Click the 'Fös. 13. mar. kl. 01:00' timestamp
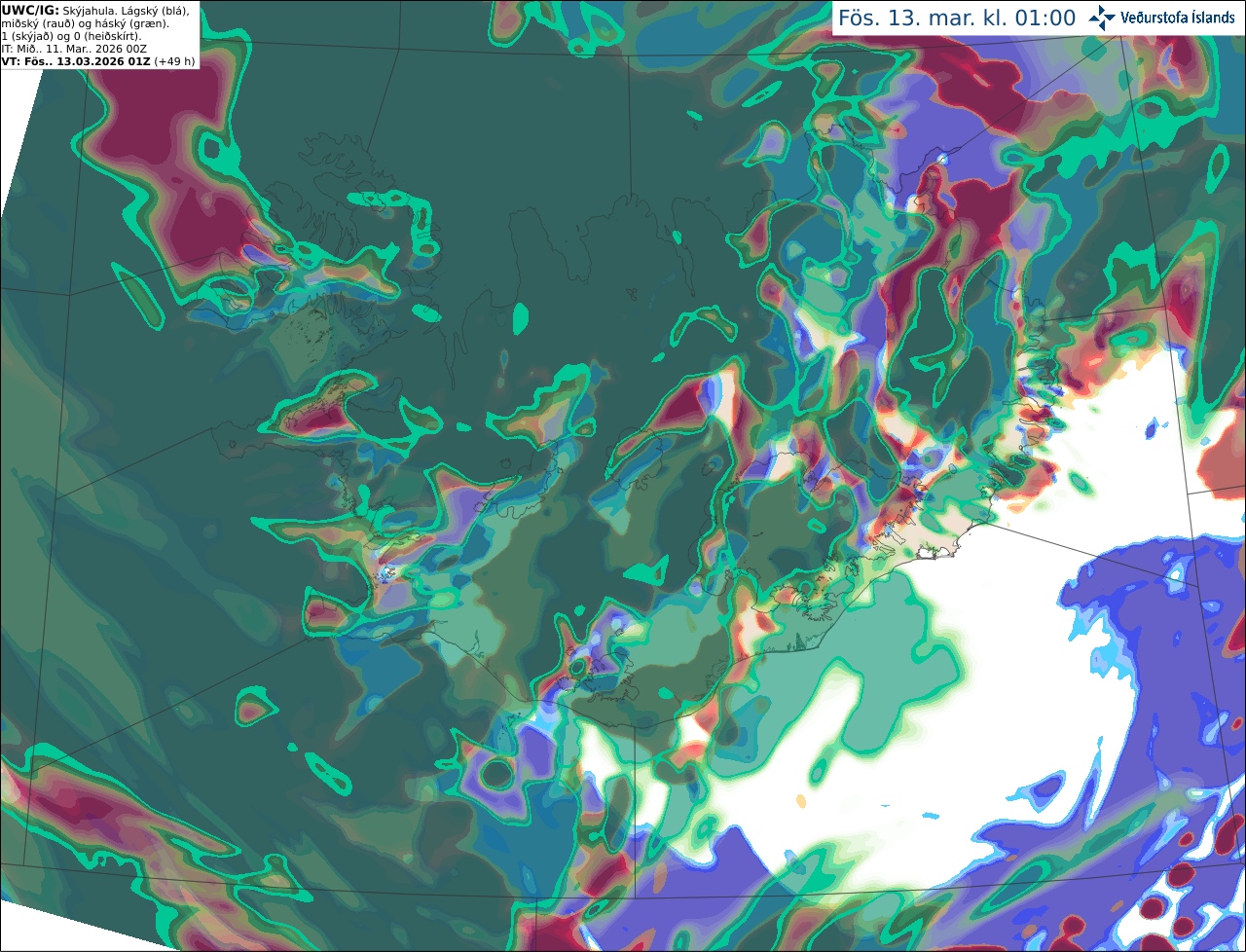1246x952 pixels. (x=957, y=18)
